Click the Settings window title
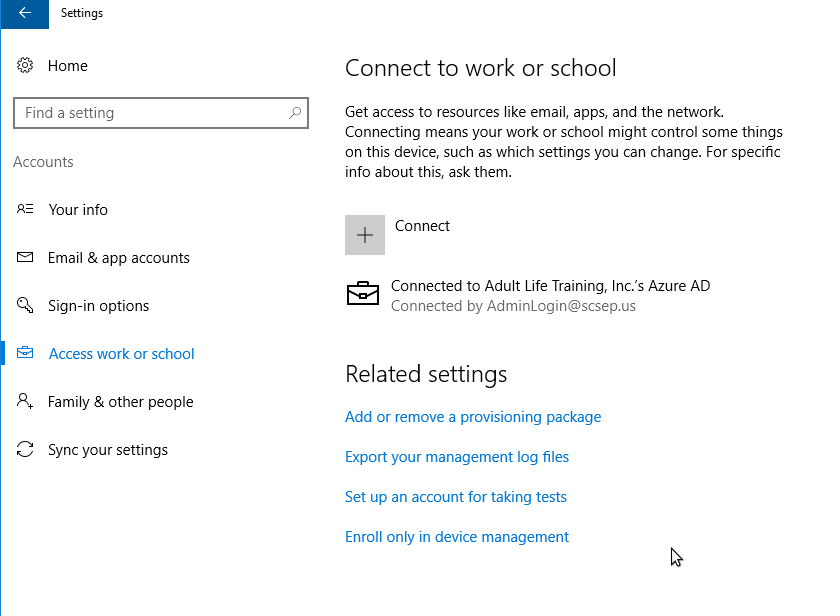The height and width of the screenshot is (616, 840). point(82,13)
